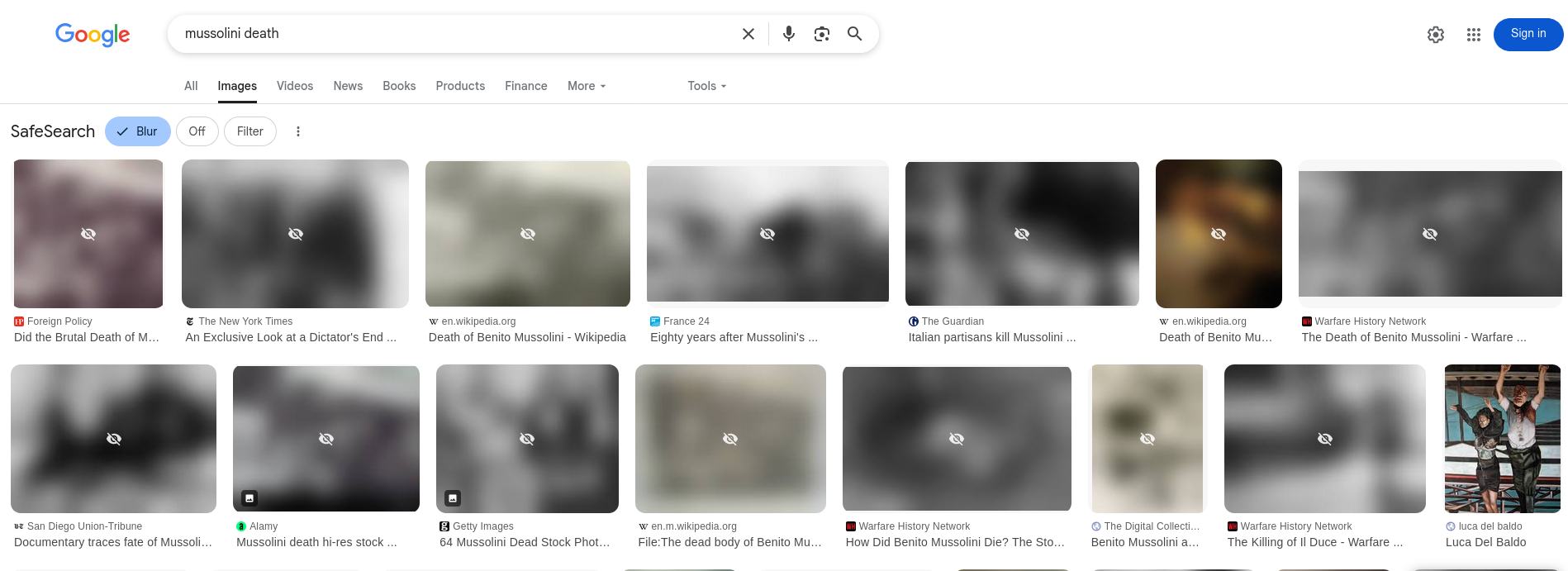
Task: Start voice search with microphone icon
Action: point(789,34)
